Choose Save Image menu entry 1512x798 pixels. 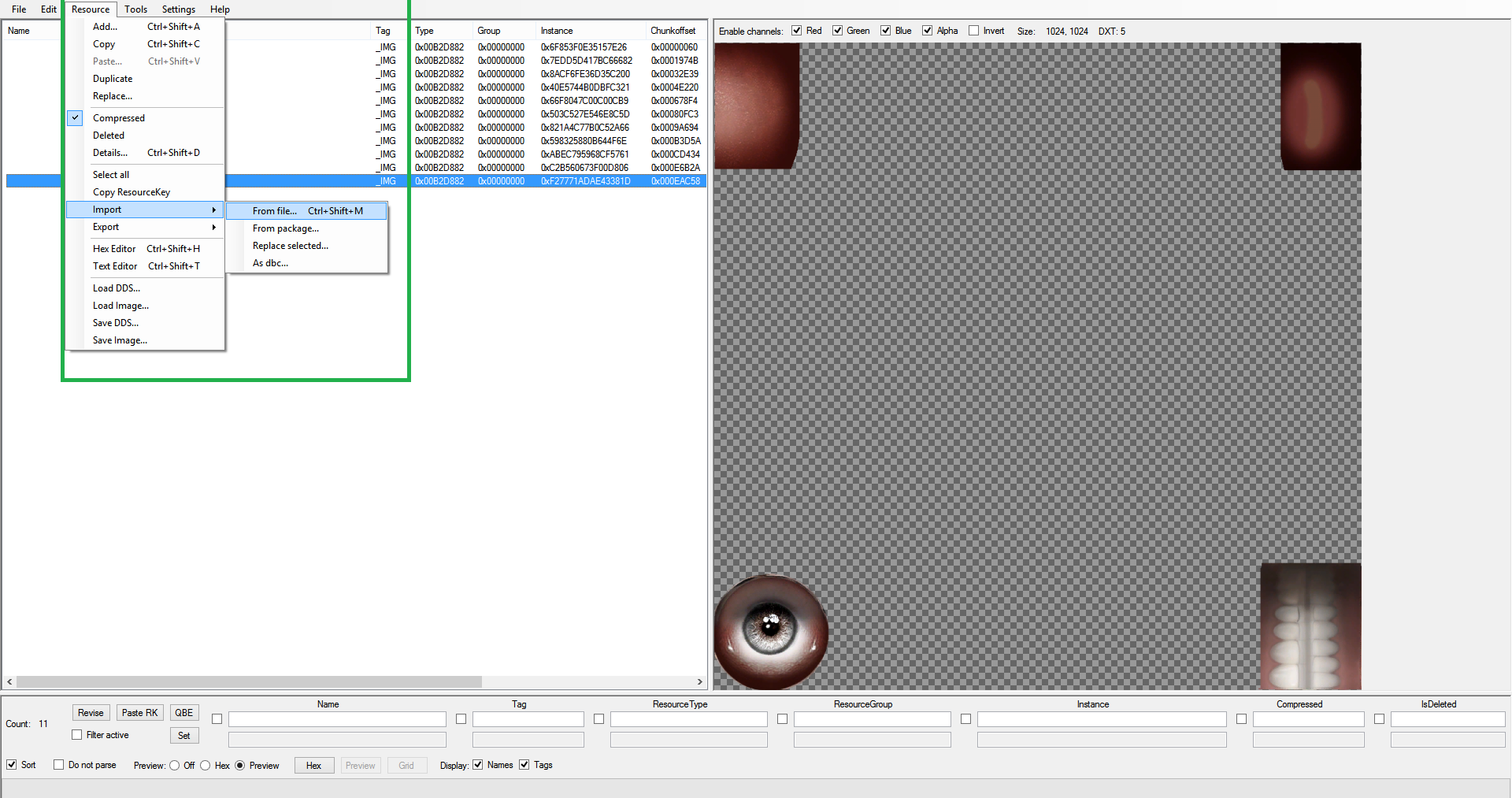[146, 340]
